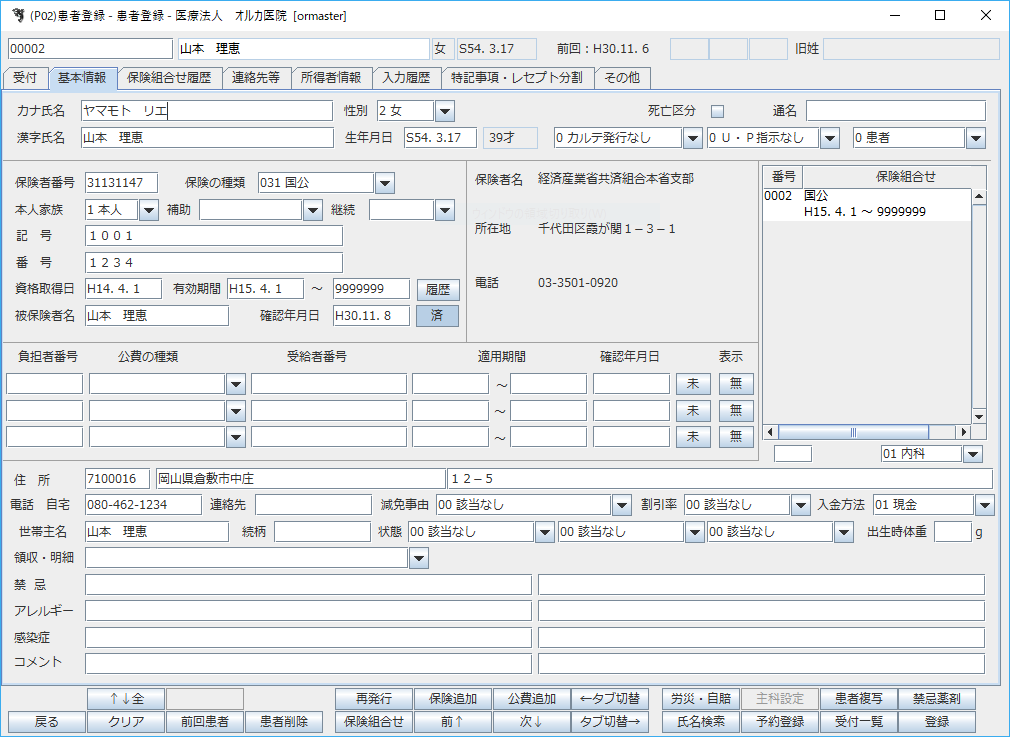Viewport: 1010px width, 737px height.
Task: Click the タブ切替→ button
Action: (610, 722)
